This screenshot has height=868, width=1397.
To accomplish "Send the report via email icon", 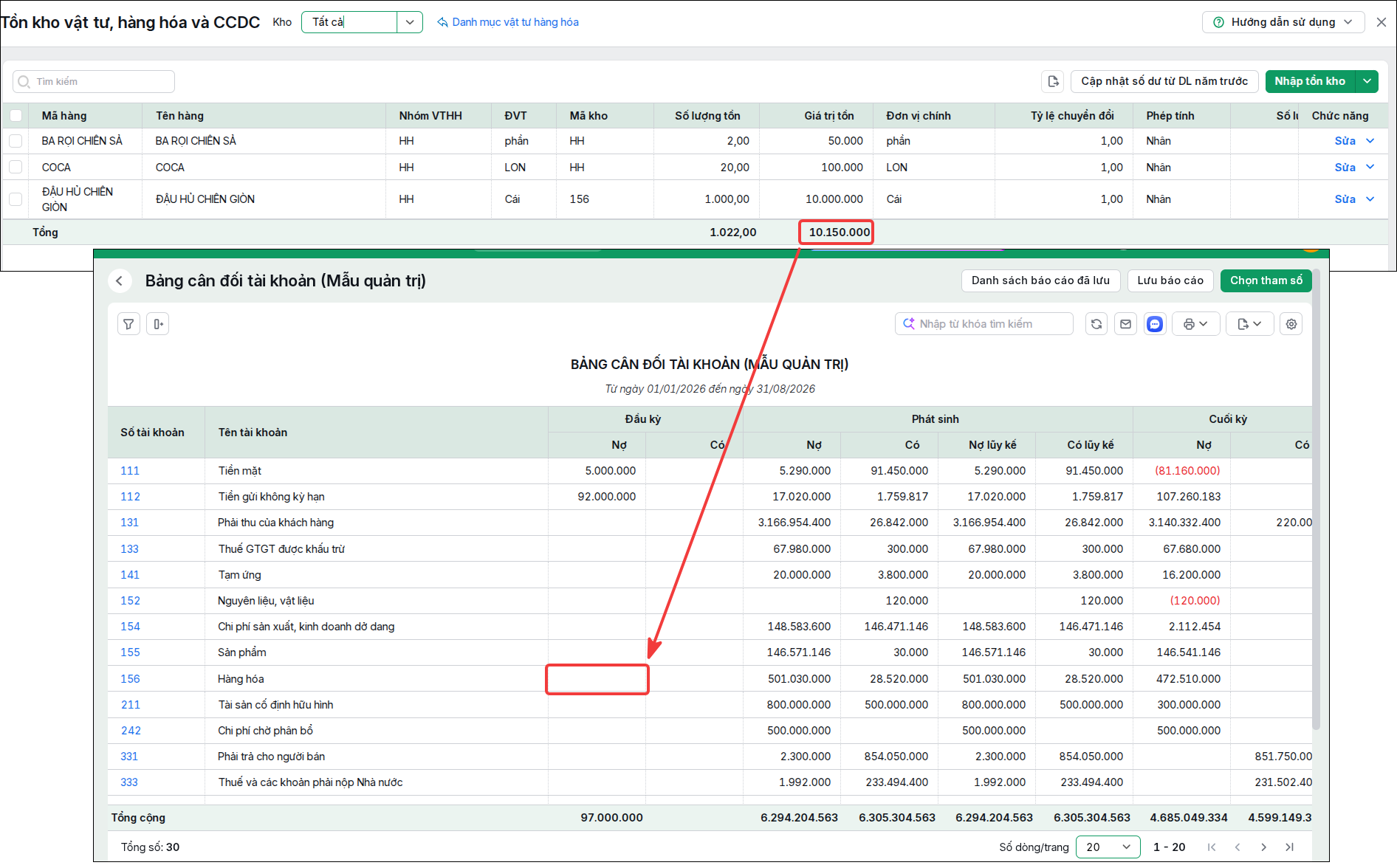I will point(1125,324).
